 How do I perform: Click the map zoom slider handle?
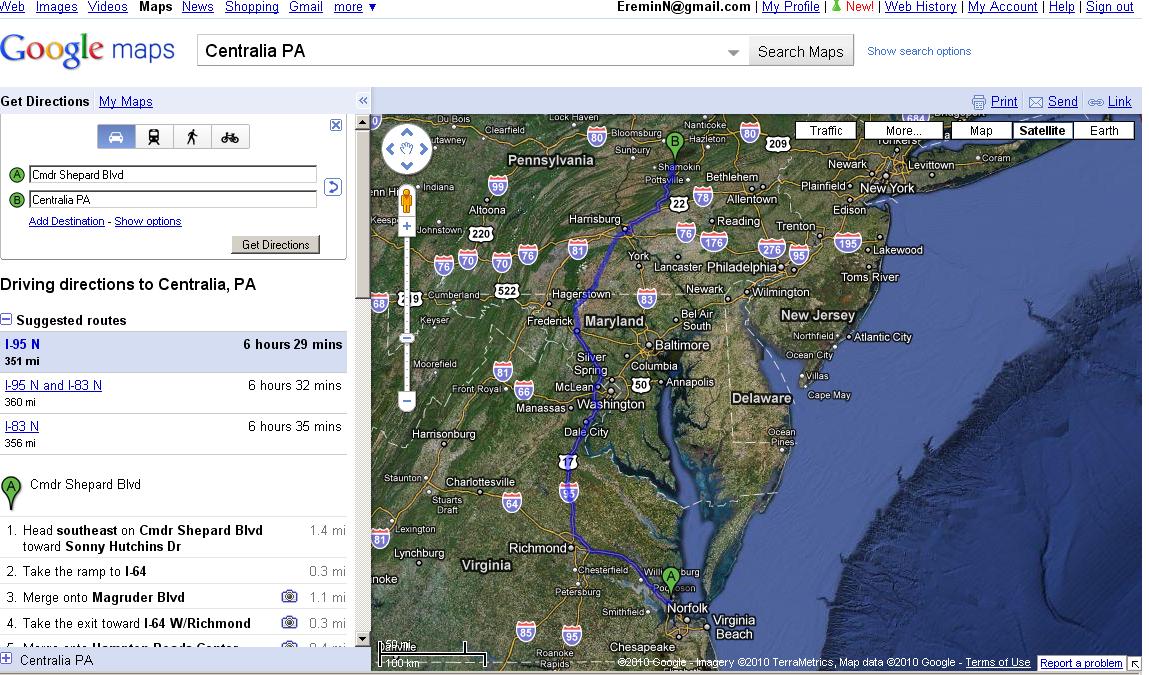tap(407, 338)
